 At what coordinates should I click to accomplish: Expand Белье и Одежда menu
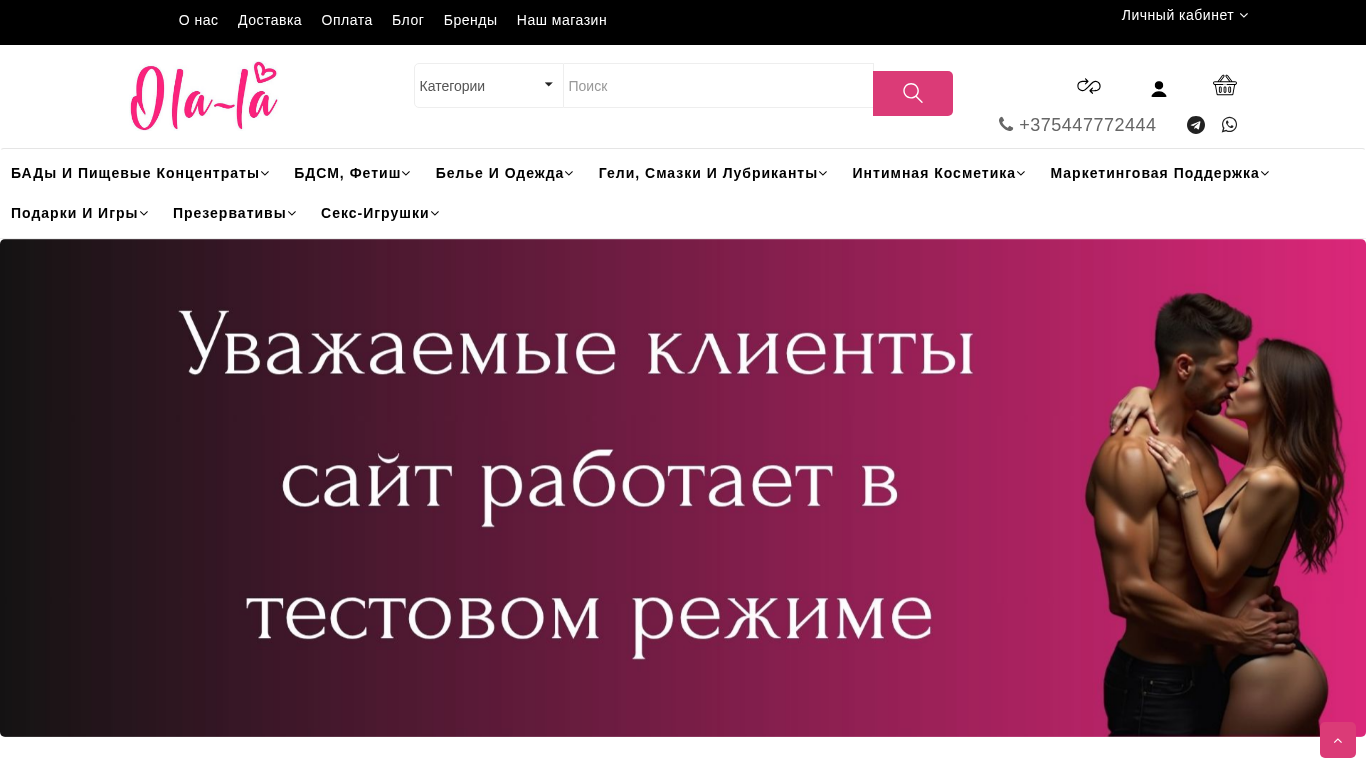point(504,173)
